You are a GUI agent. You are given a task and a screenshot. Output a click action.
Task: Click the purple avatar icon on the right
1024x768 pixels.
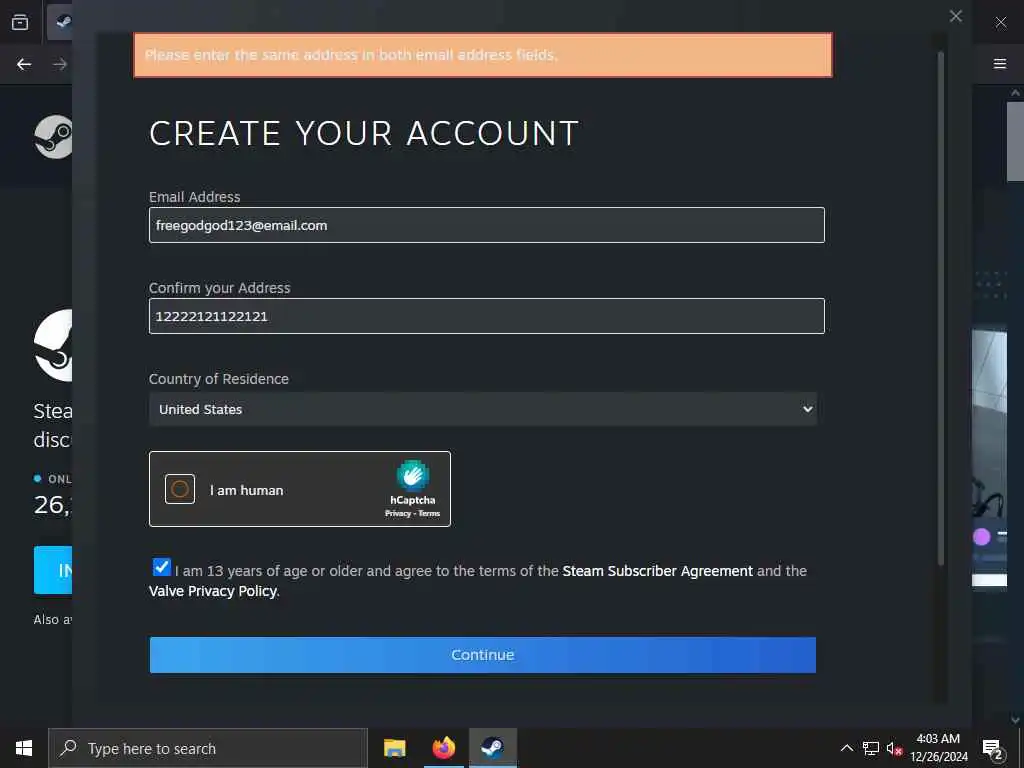[x=982, y=537]
